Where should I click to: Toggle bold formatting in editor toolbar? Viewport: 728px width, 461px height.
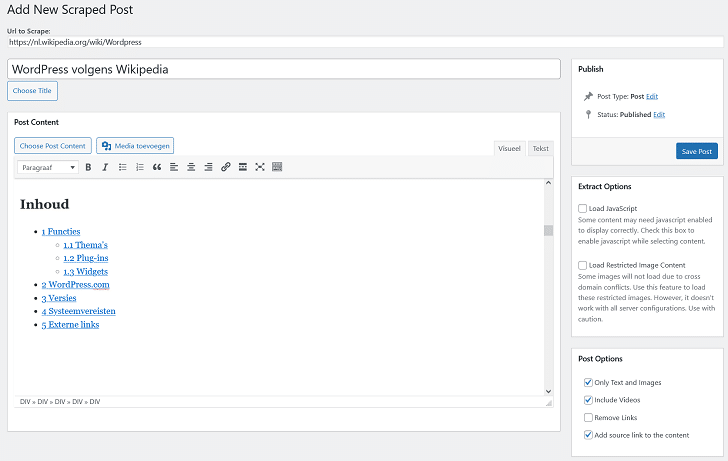(88, 167)
